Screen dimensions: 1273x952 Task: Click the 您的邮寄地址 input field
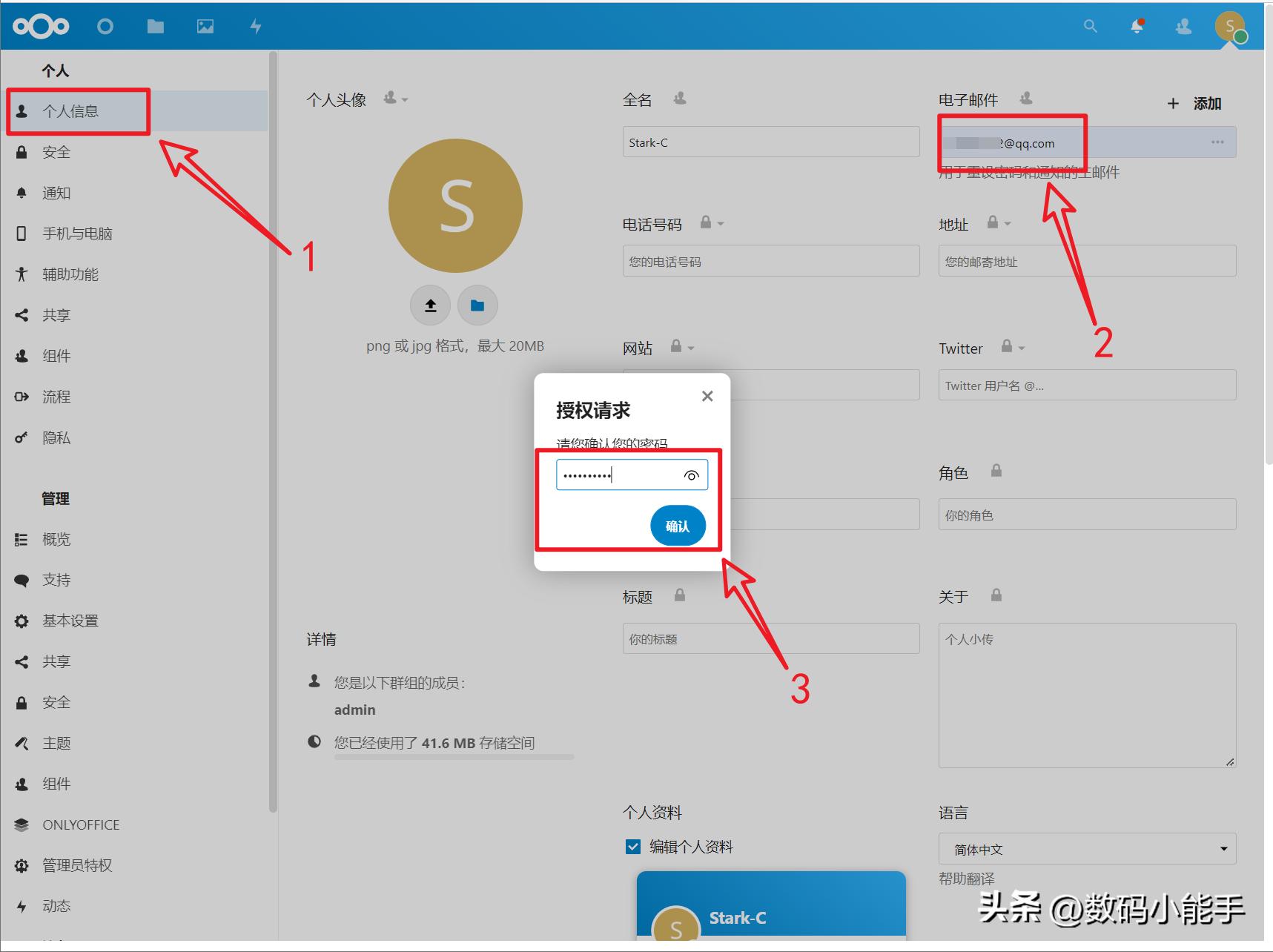[1087, 261]
